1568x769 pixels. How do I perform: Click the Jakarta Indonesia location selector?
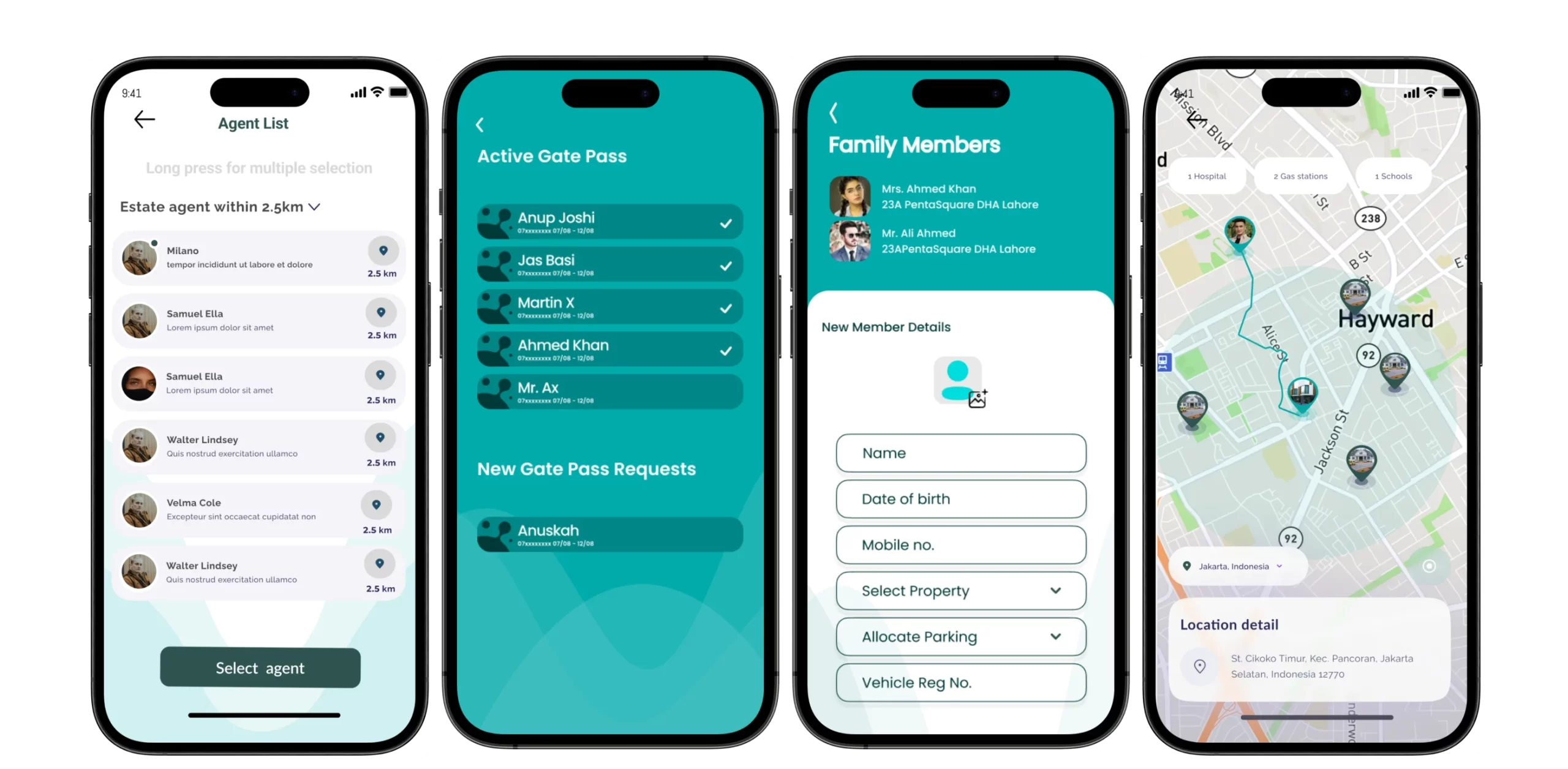click(1233, 566)
